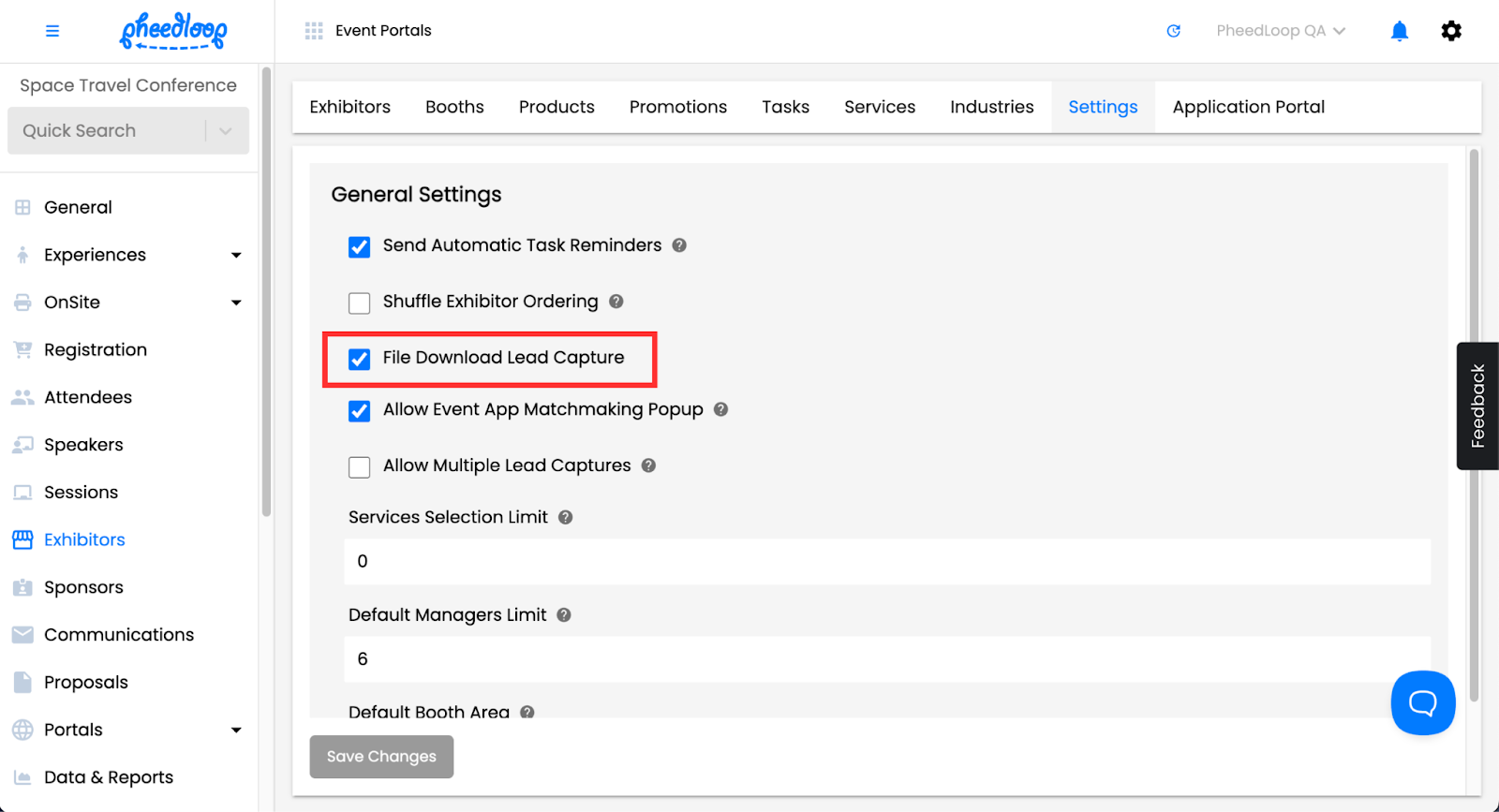Click the Speakers icon in sidebar
The height and width of the screenshot is (812, 1499).
point(22,445)
